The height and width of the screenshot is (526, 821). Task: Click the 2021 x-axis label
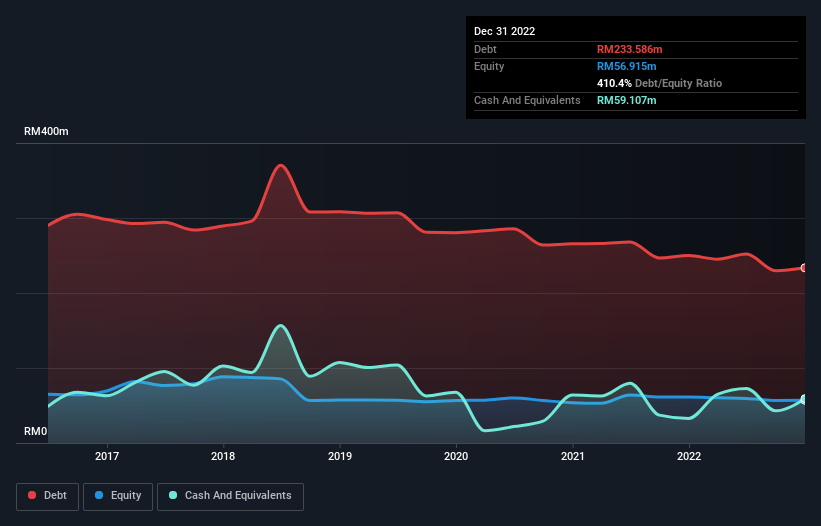point(573,456)
